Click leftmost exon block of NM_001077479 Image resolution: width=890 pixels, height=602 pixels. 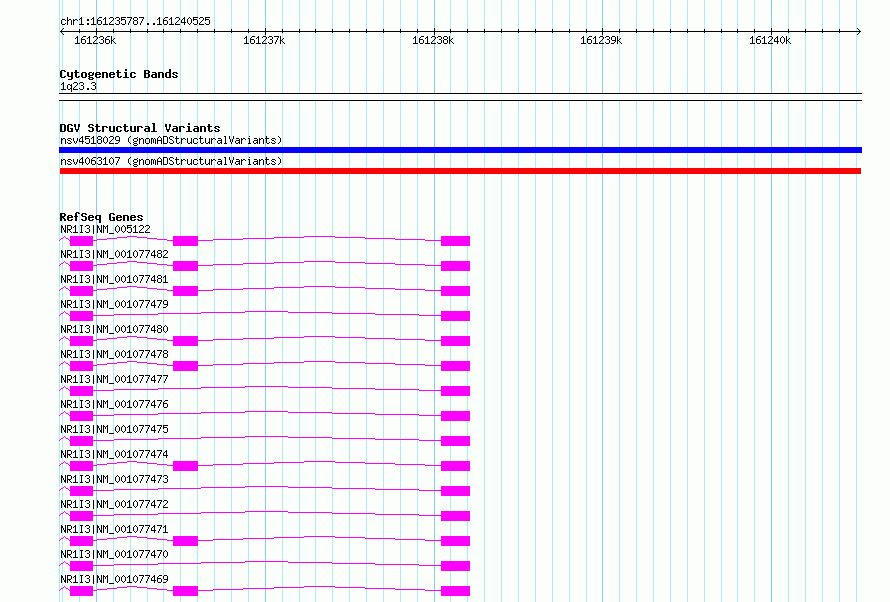(81, 316)
